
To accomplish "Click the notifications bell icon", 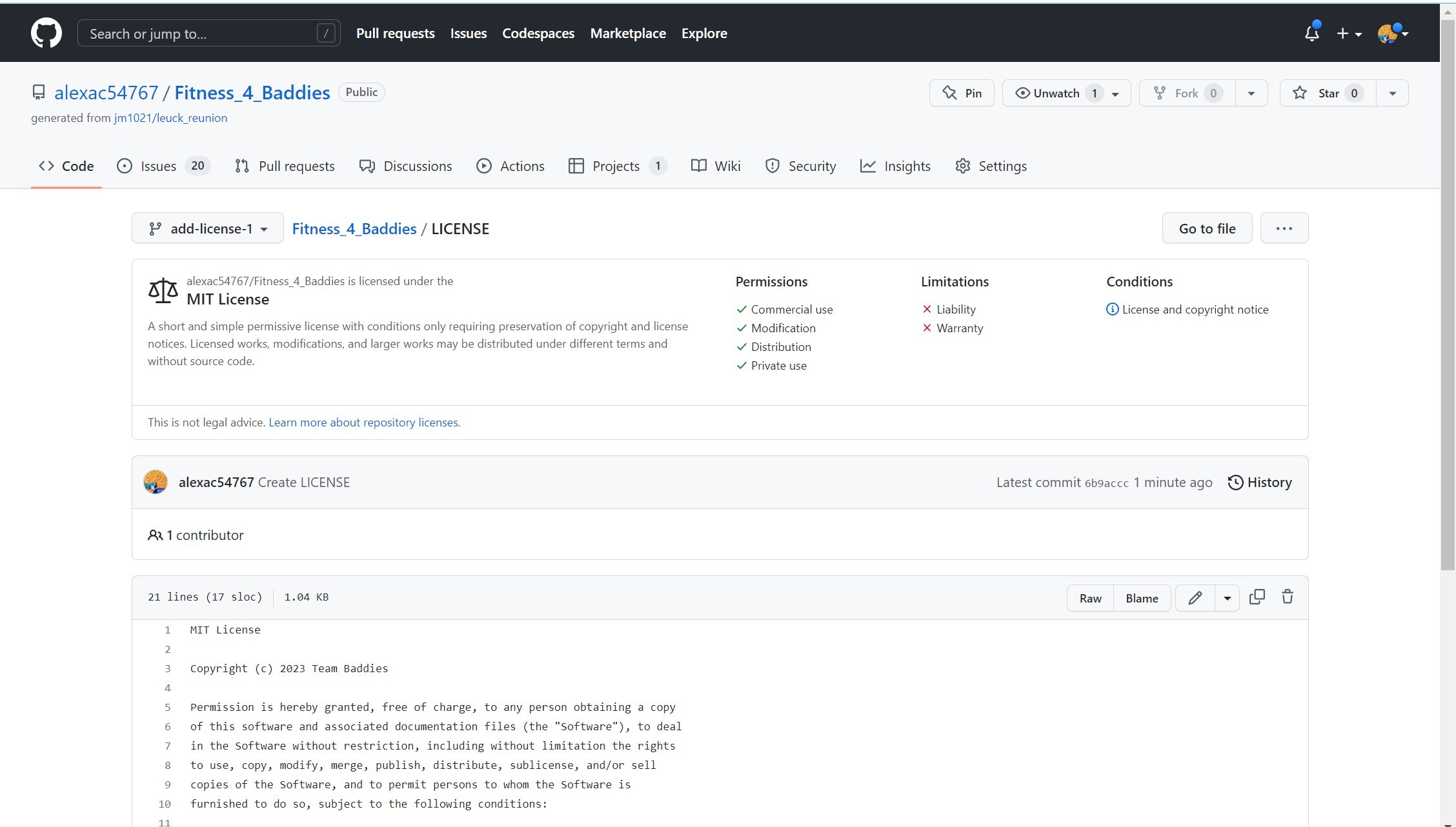I will (x=1311, y=33).
